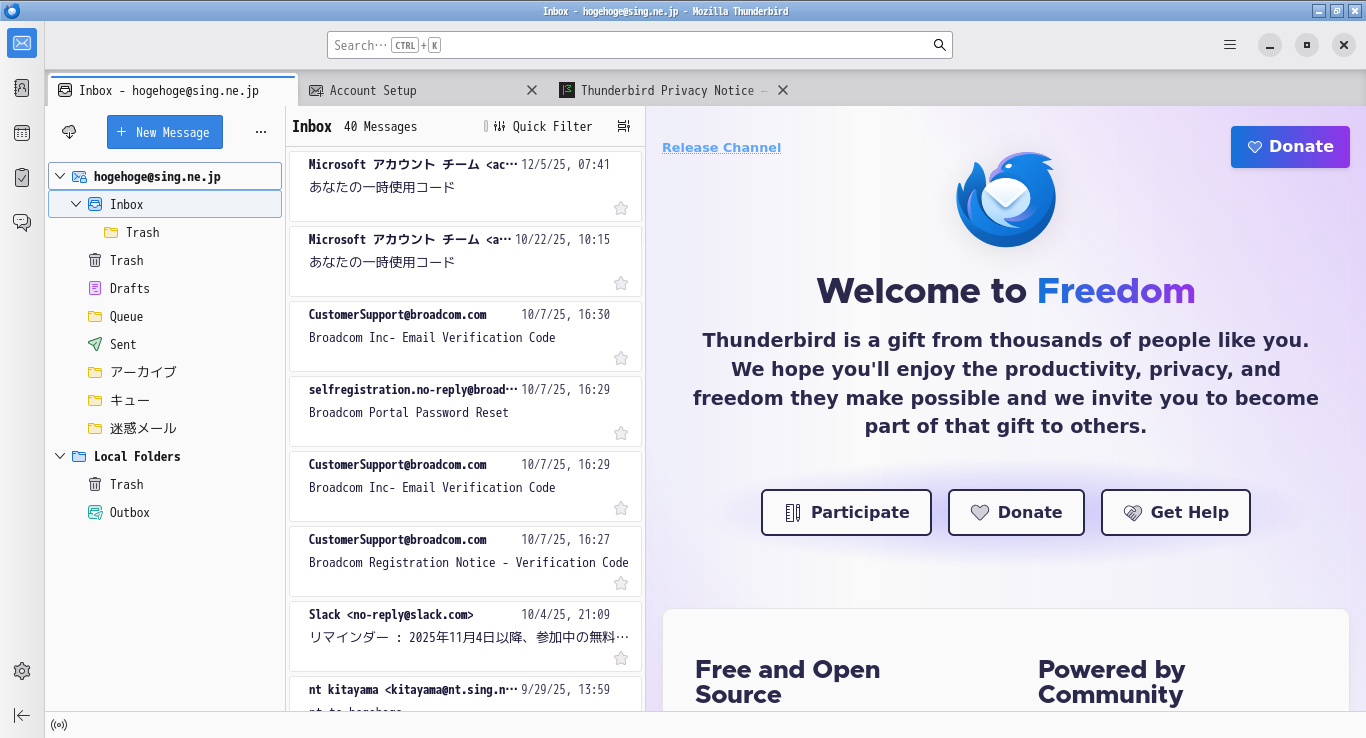The image size is (1366, 738).
Task: Click the search field magnifier icon
Action: 939,45
